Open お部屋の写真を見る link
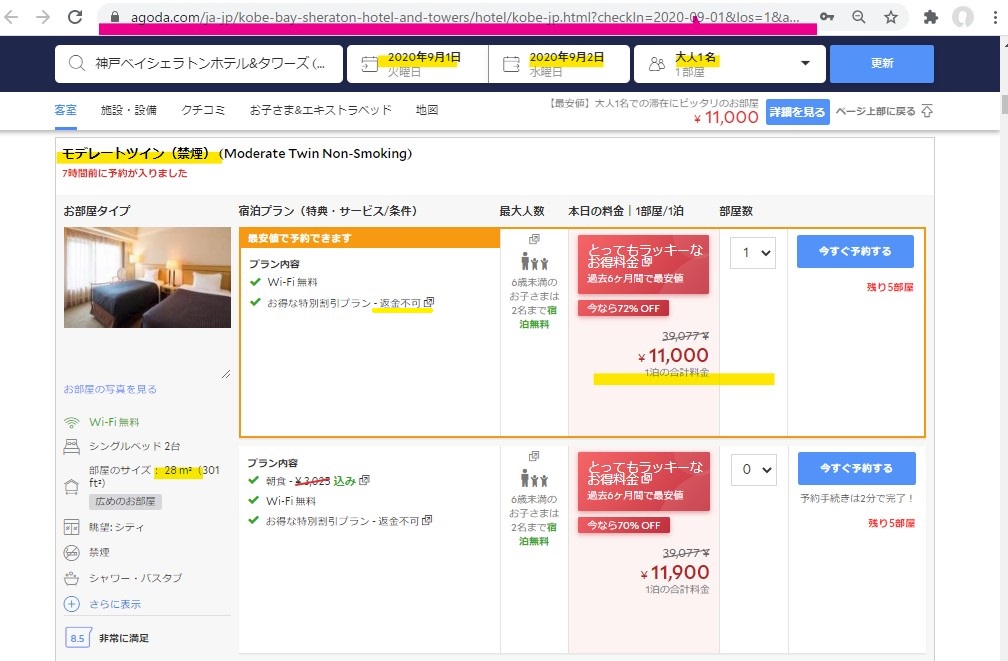This screenshot has height=661, width=1008. coord(110,389)
